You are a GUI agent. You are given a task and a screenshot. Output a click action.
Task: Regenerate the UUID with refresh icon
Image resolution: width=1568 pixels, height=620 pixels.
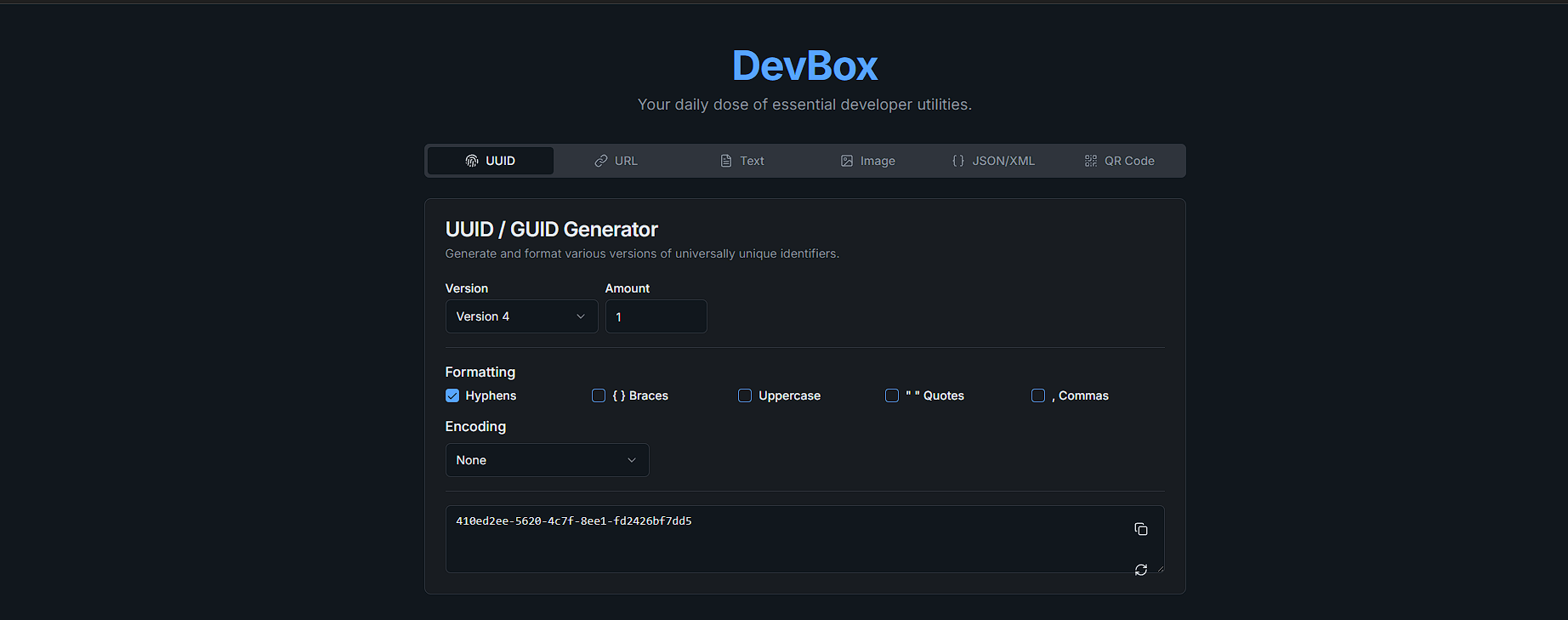1141,570
